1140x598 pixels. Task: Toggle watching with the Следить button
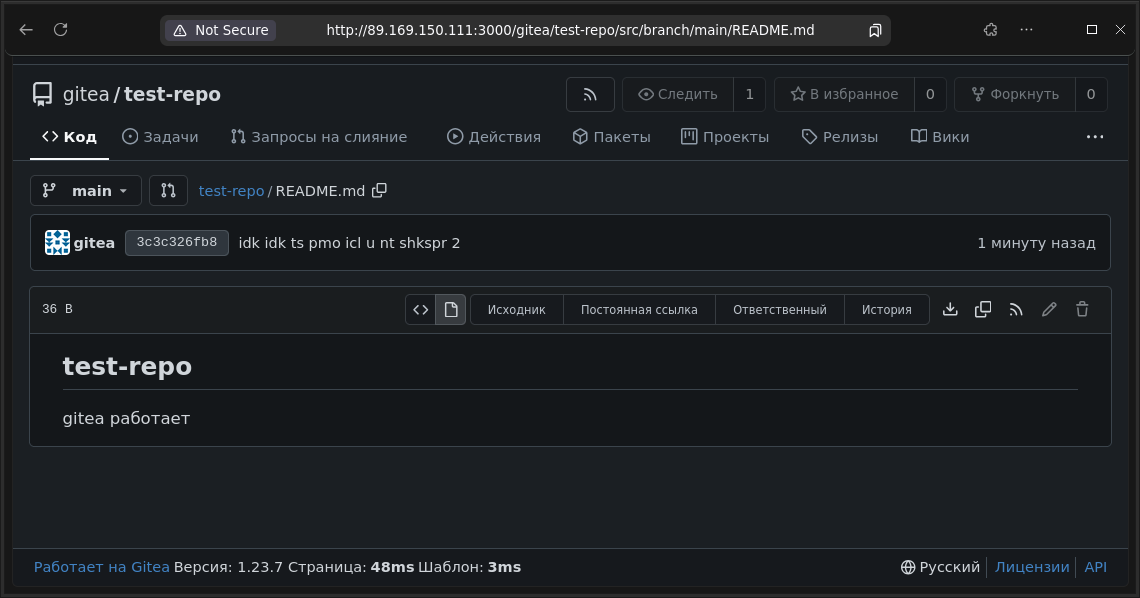click(x=678, y=94)
